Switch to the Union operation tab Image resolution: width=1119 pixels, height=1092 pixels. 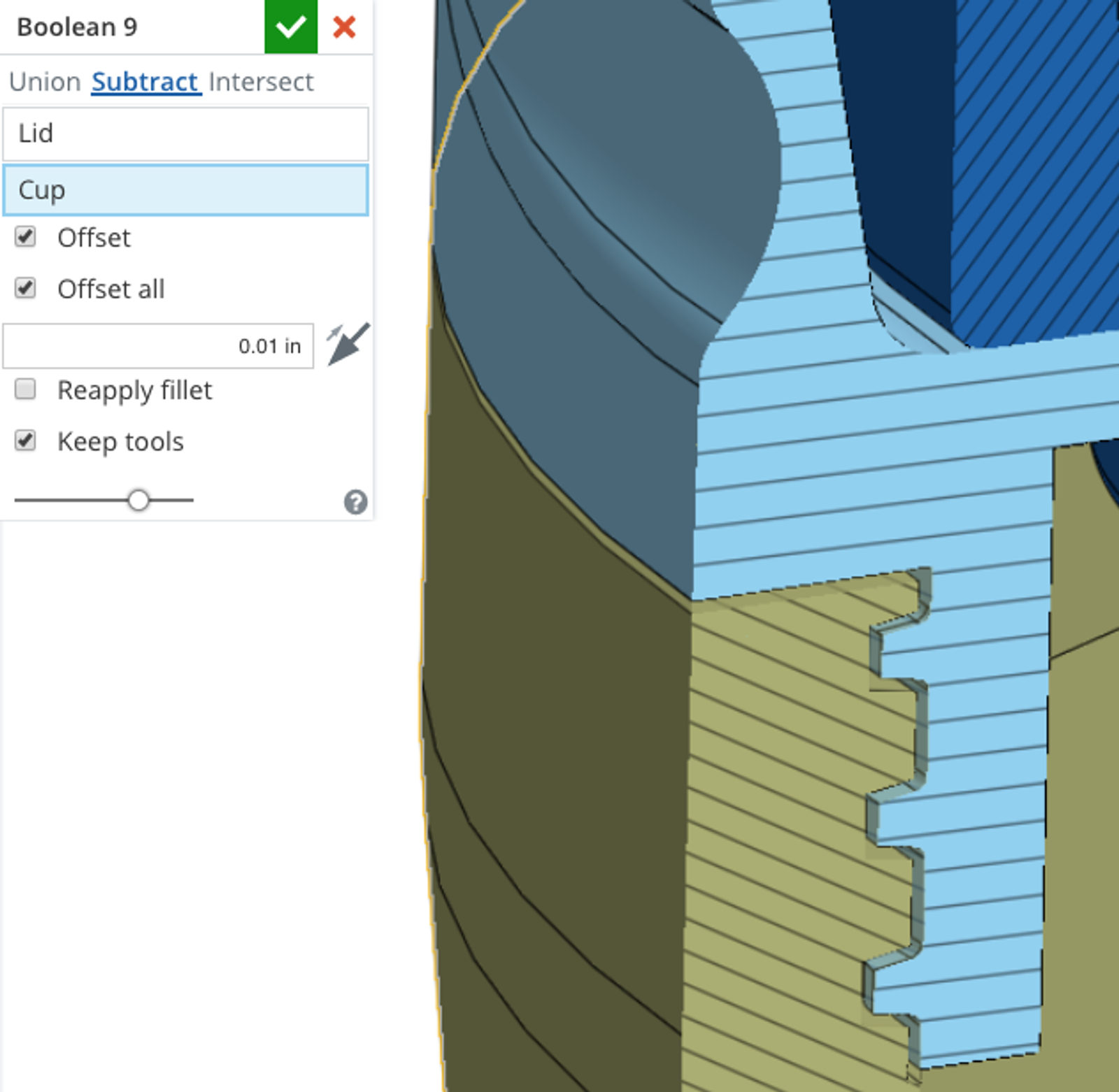pyautogui.click(x=45, y=82)
